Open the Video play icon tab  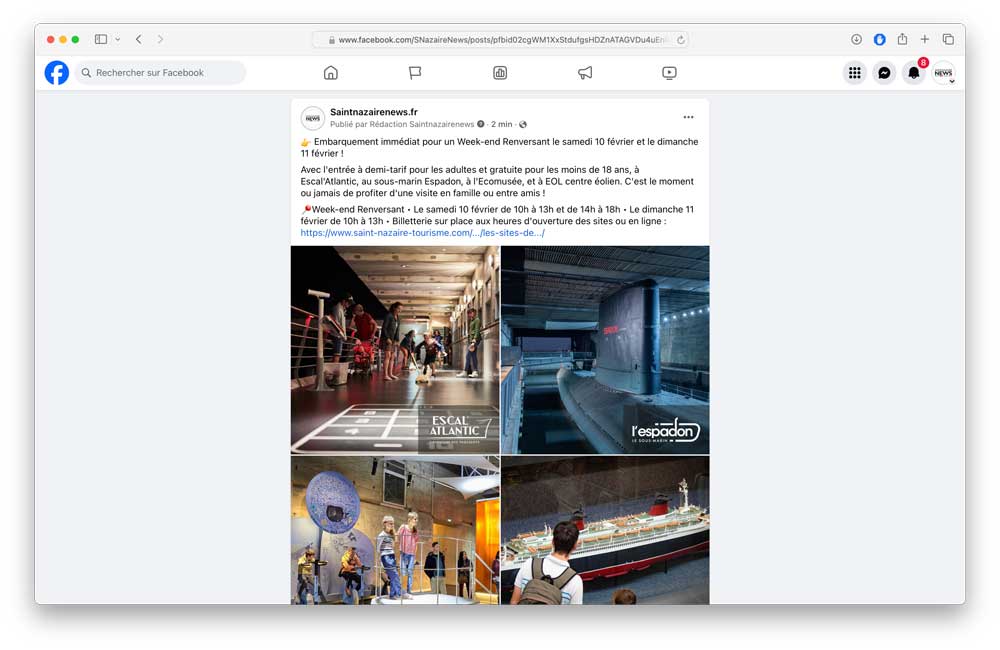click(x=669, y=73)
